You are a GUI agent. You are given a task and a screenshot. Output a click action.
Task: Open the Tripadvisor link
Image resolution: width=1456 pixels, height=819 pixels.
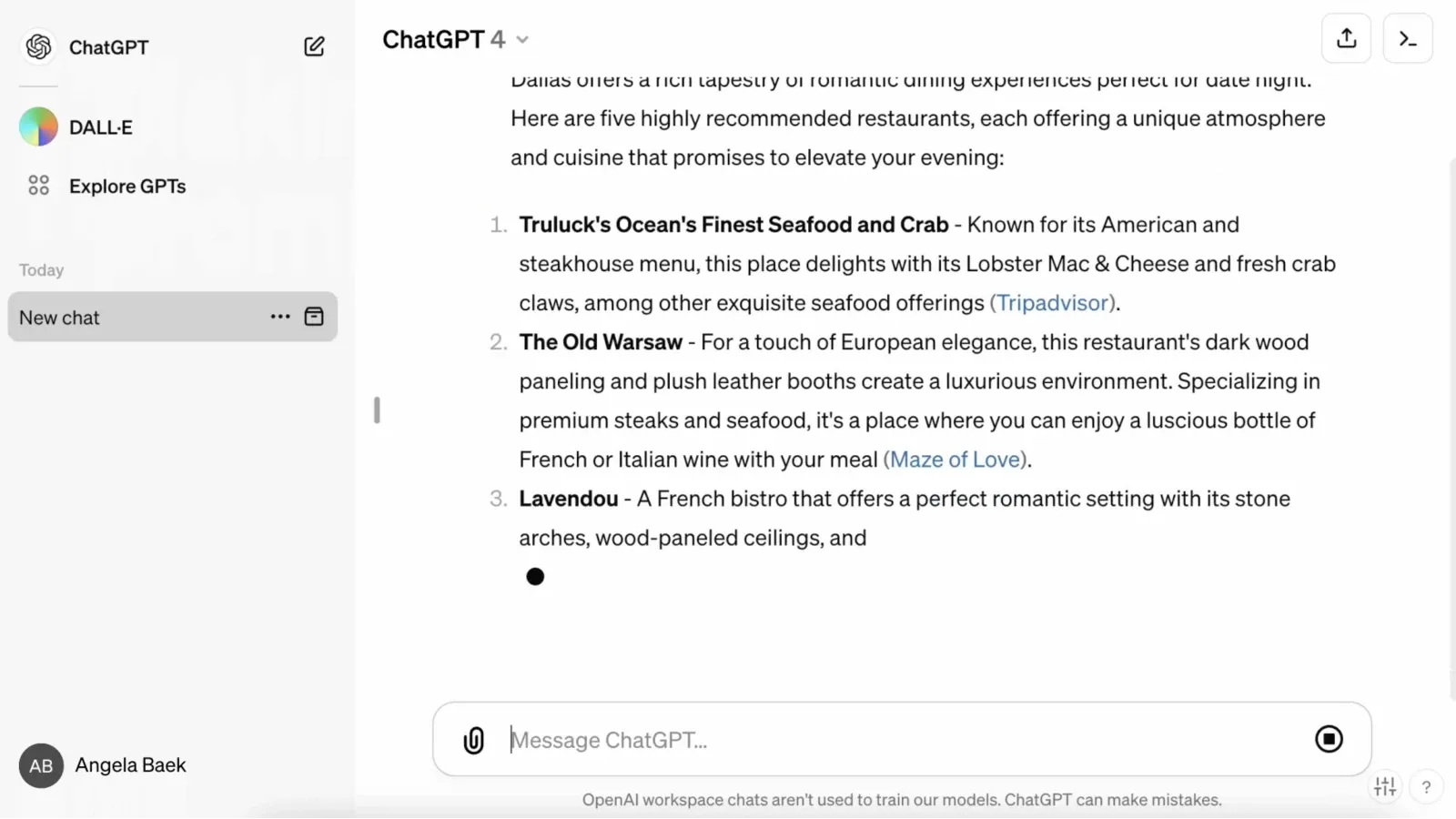tap(1053, 302)
